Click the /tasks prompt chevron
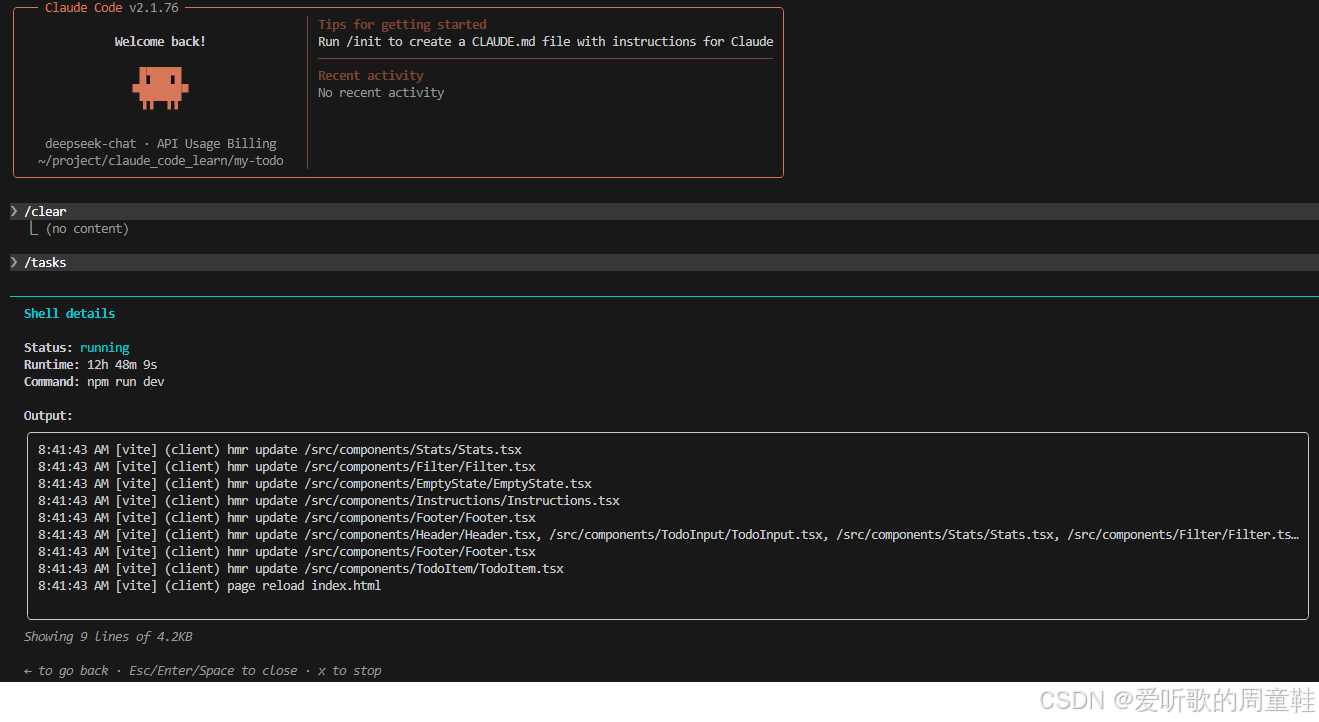 coord(14,262)
